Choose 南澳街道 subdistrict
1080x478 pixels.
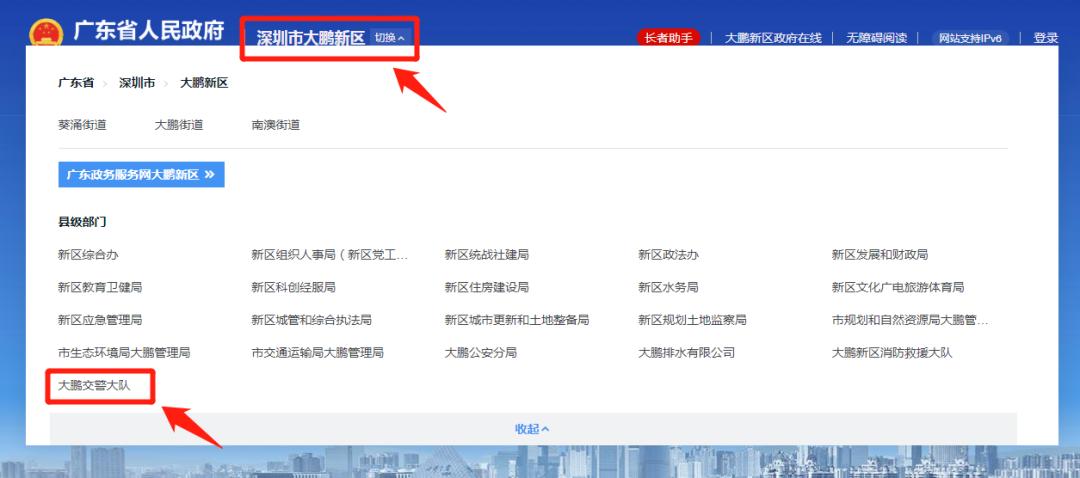click(276, 125)
